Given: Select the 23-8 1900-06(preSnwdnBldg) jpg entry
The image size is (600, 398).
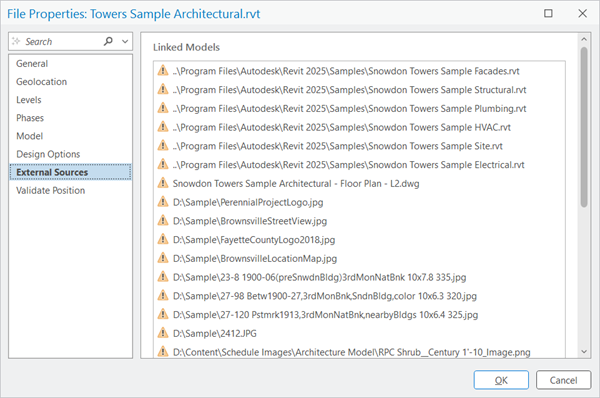Looking at the screenshot, I should coord(320,277).
